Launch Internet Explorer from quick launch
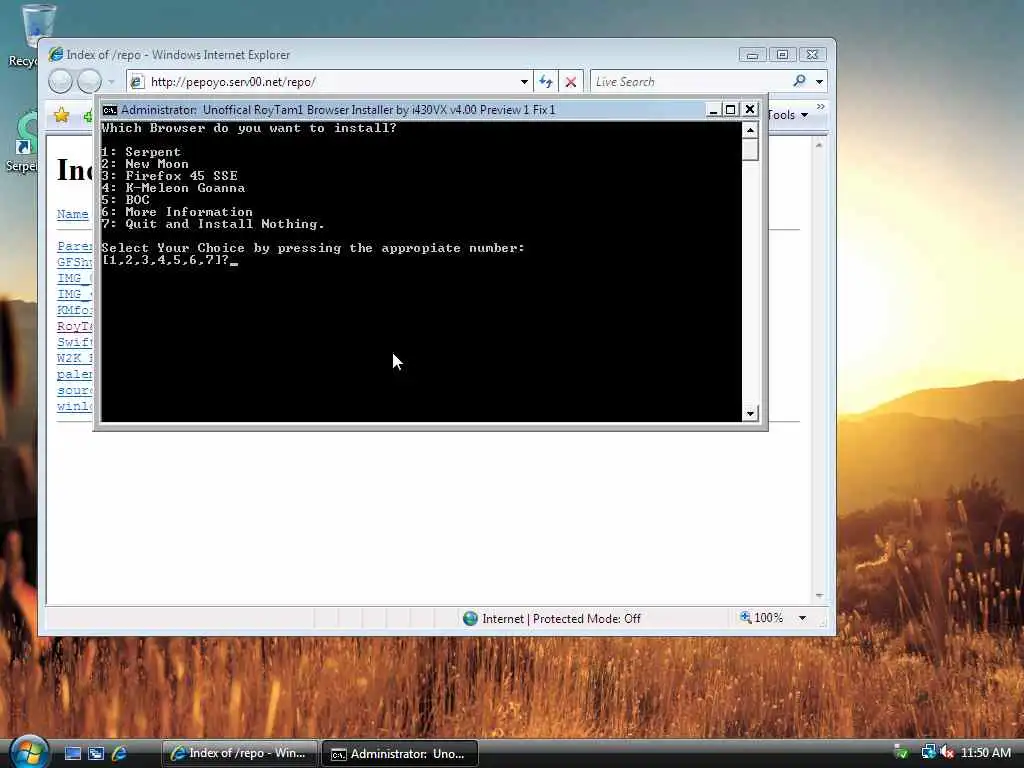Screen dimensions: 1024x768 (x=119, y=753)
